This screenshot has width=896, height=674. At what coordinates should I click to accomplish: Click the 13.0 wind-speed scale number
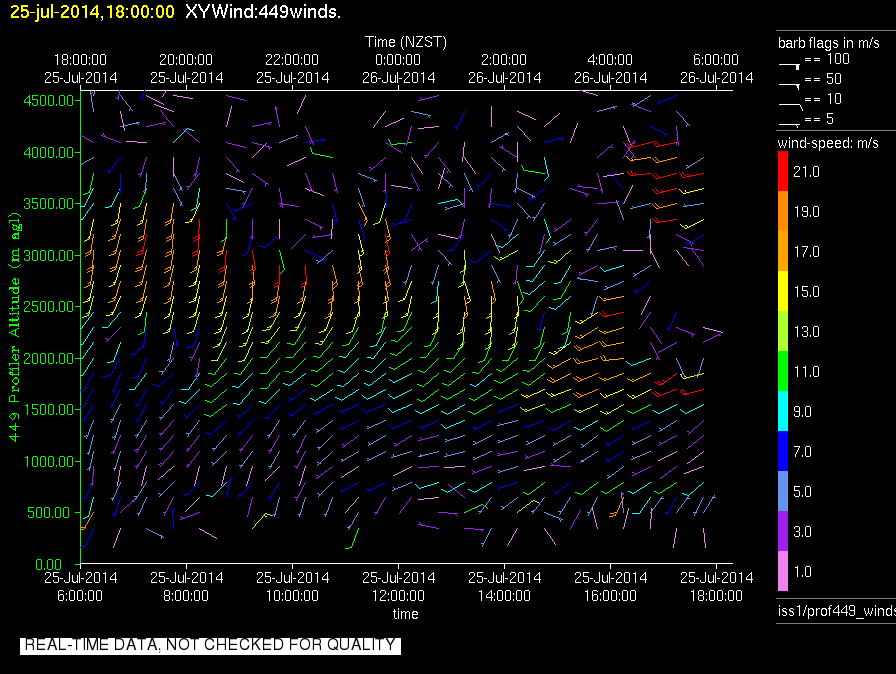806,332
